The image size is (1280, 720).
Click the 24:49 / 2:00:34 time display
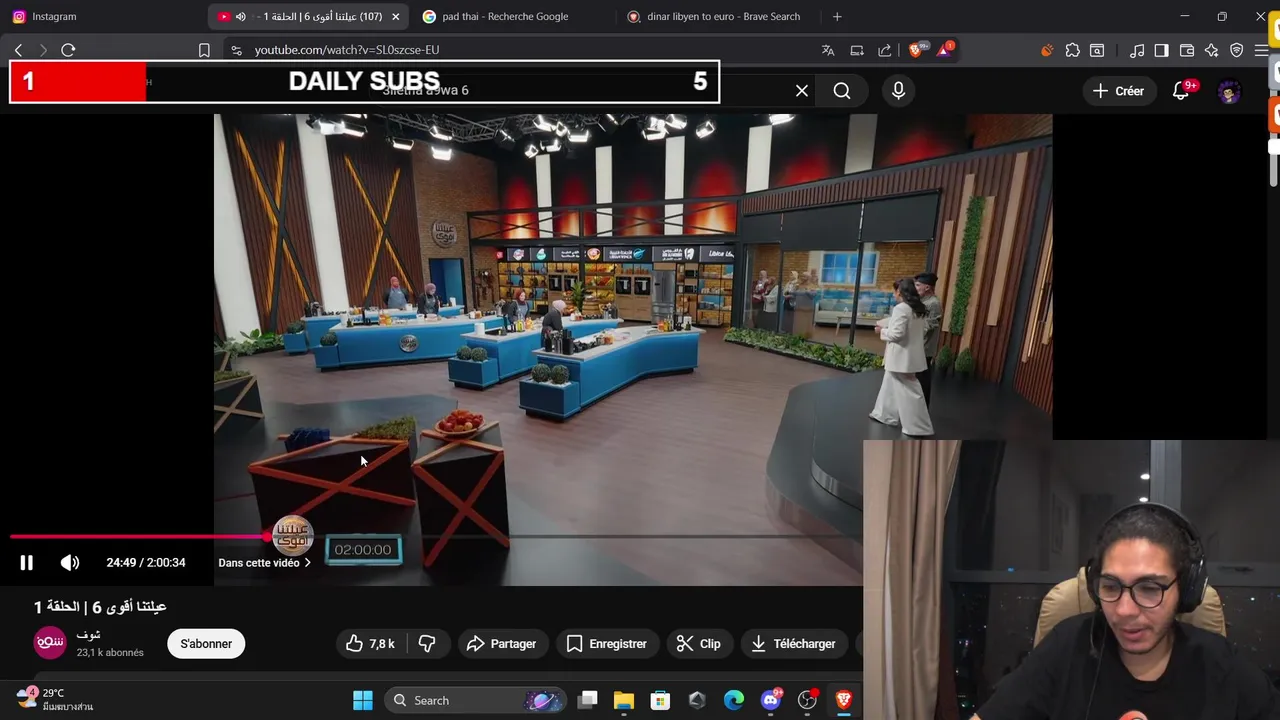[x=146, y=563]
